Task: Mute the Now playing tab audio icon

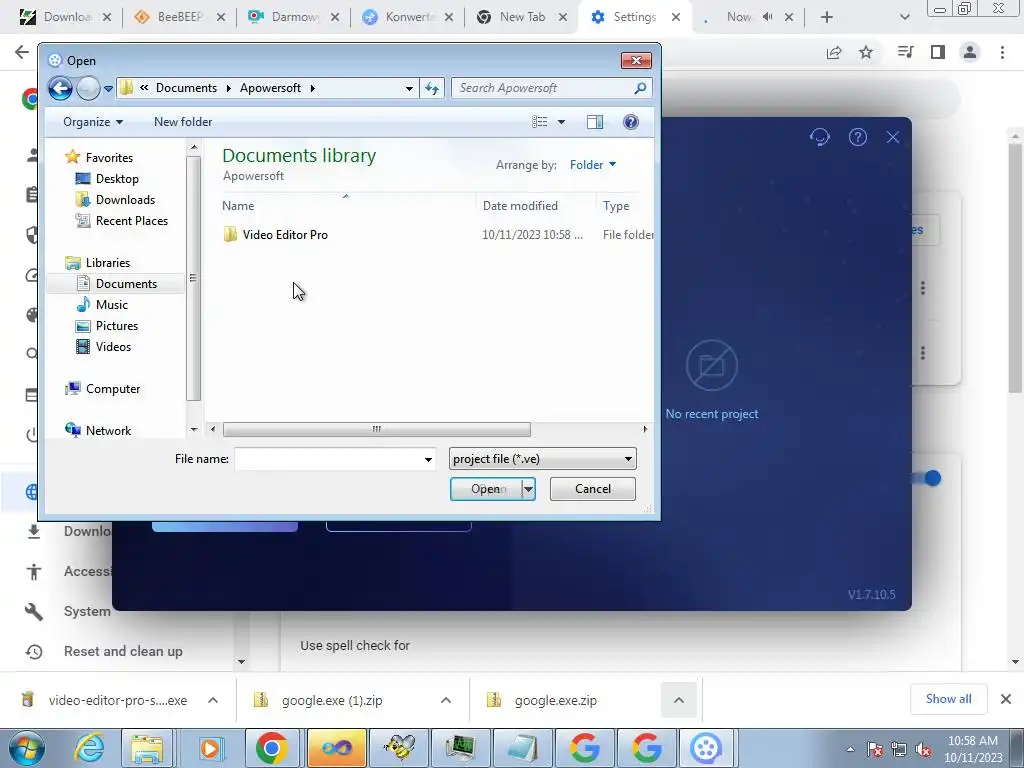Action: coord(768,17)
